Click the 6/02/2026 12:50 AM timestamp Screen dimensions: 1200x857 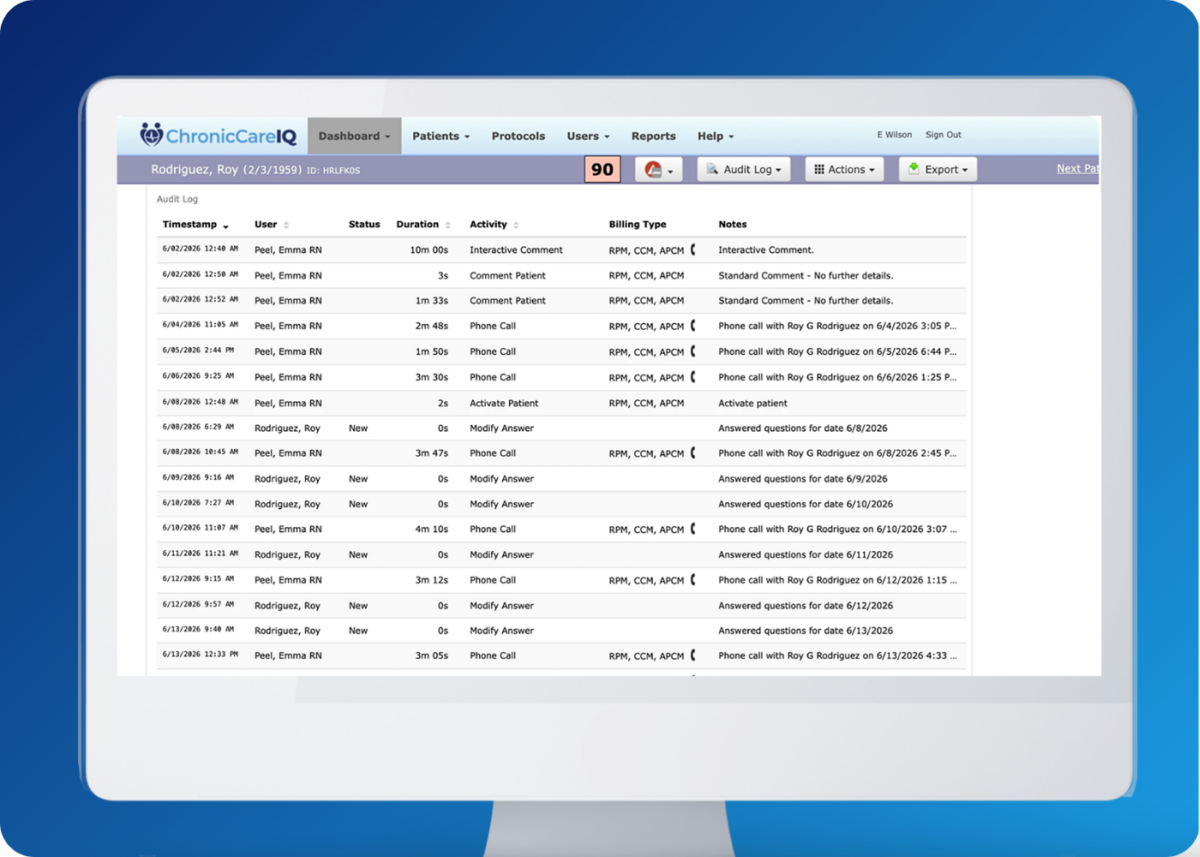pyautogui.click(x=200, y=274)
